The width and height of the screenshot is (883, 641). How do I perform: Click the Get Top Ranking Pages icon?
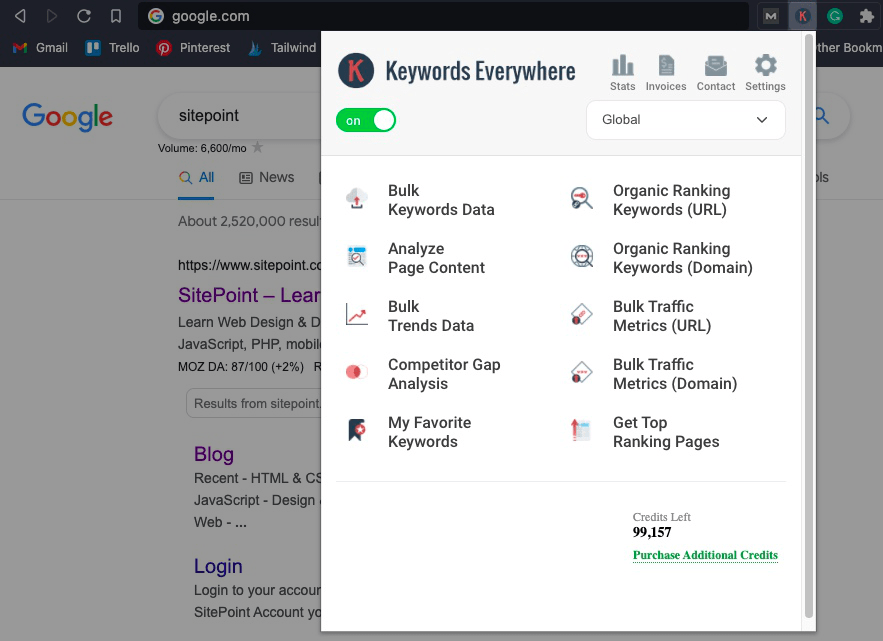point(581,430)
